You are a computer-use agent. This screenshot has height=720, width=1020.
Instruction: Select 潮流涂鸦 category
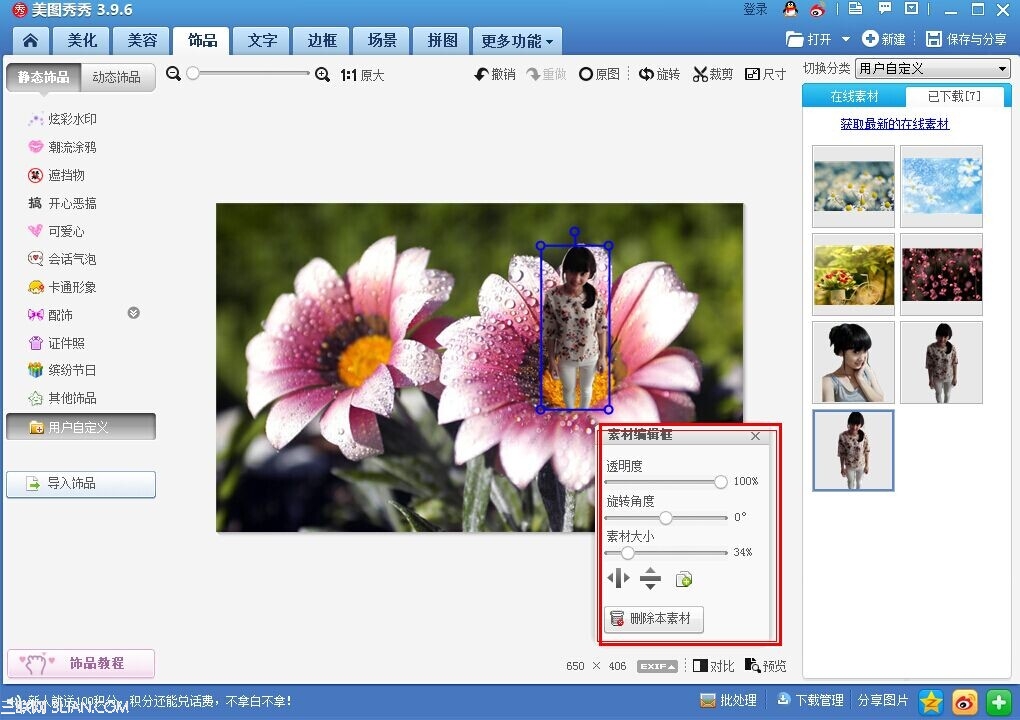[x=62, y=147]
